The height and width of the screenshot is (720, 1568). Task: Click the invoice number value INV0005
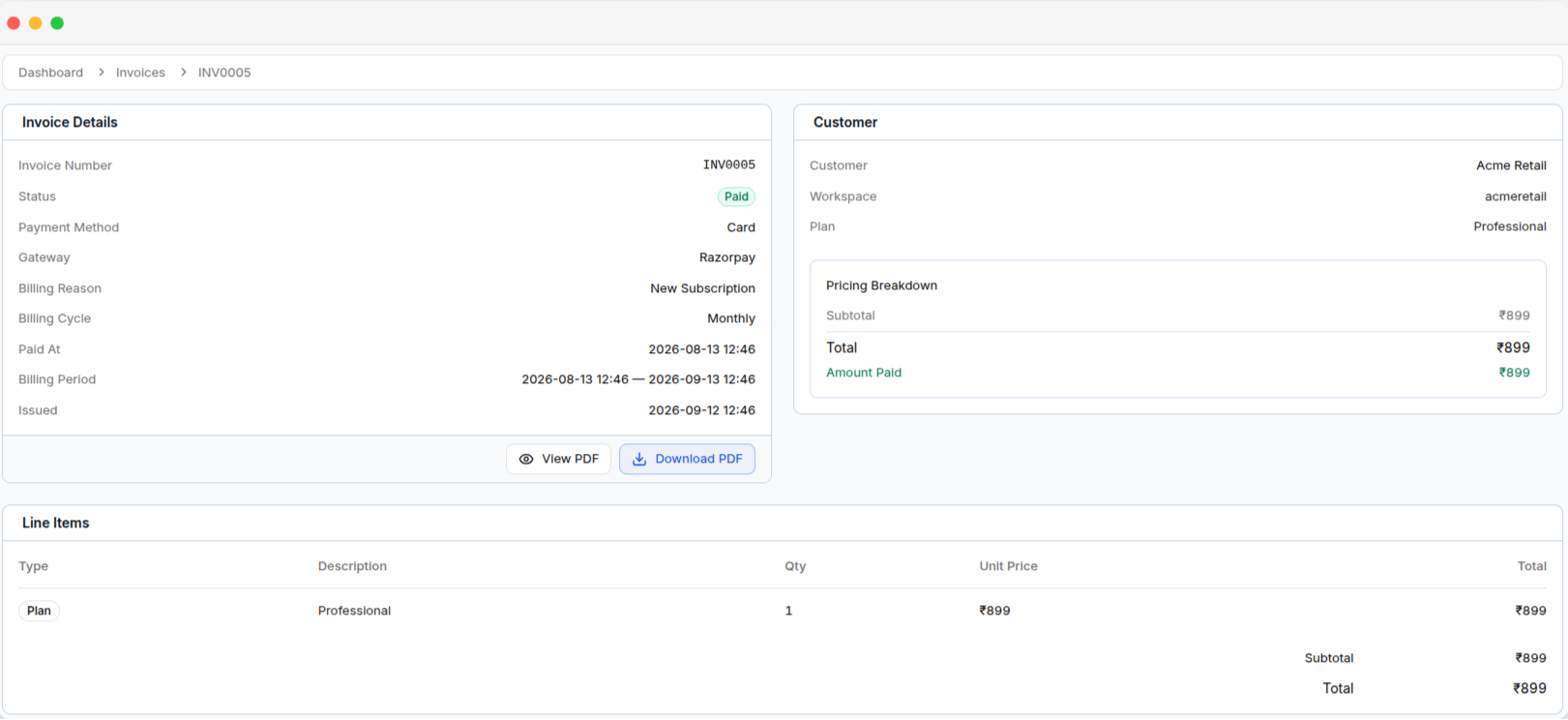pyautogui.click(x=729, y=165)
